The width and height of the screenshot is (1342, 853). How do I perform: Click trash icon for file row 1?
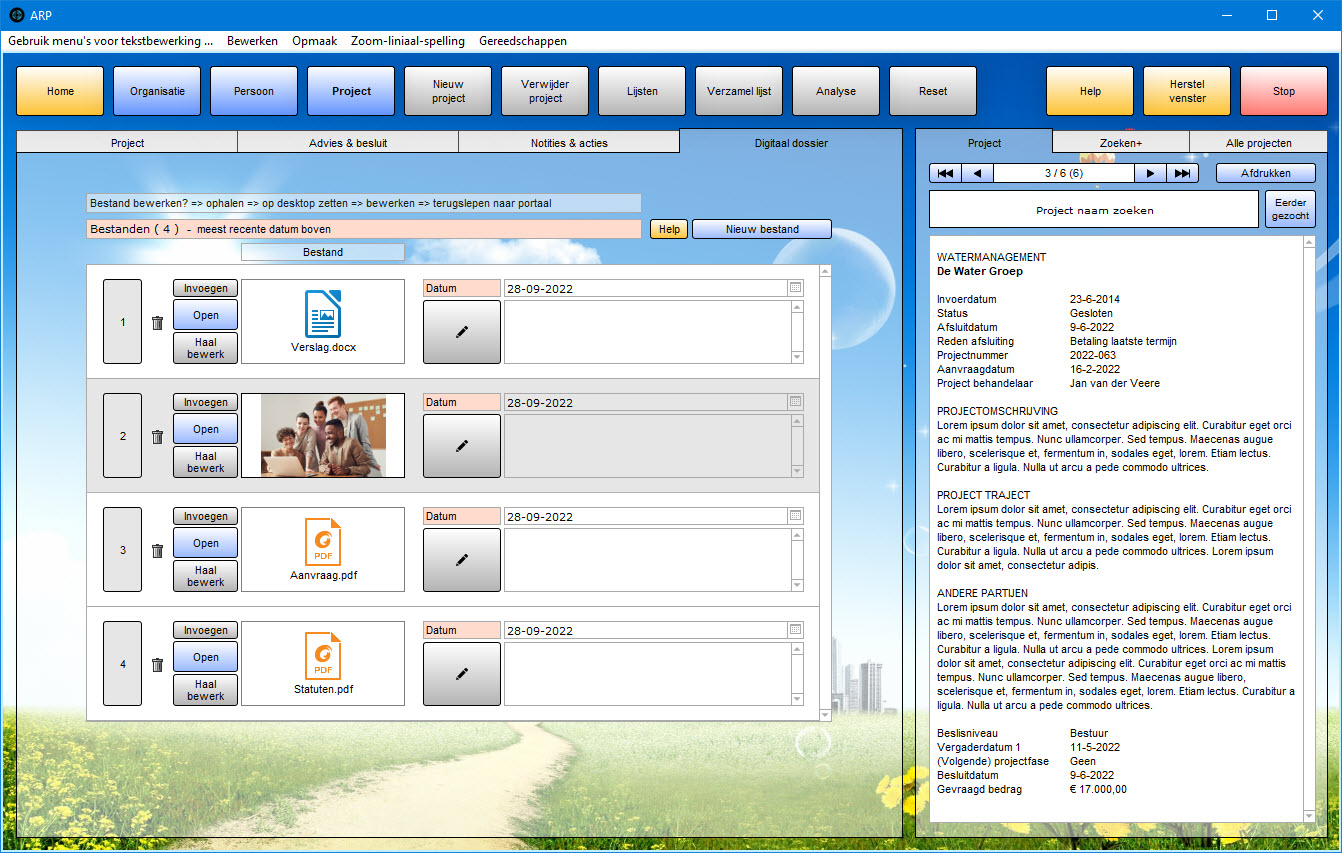(x=157, y=323)
